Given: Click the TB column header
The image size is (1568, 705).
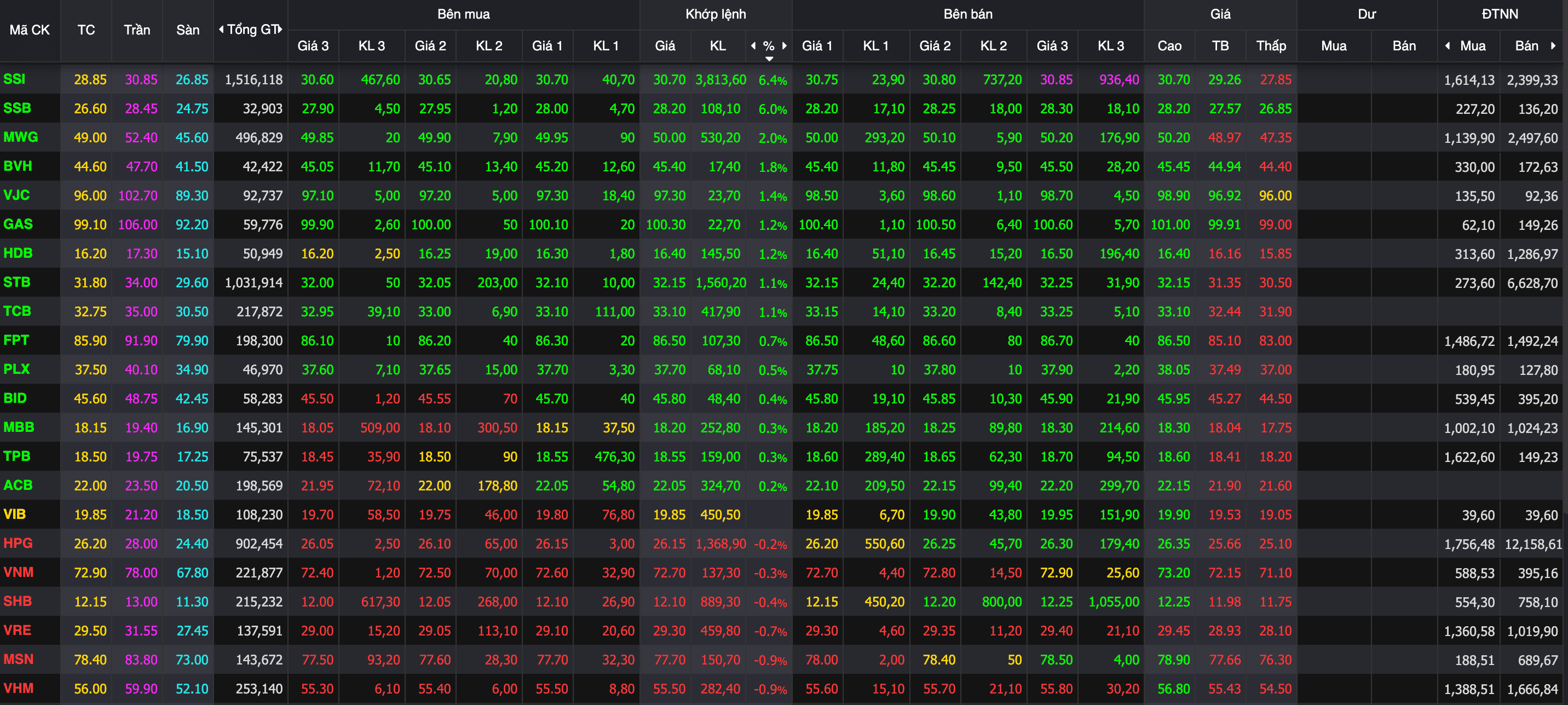Looking at the screenshot, I should [x=1220, y=45].
